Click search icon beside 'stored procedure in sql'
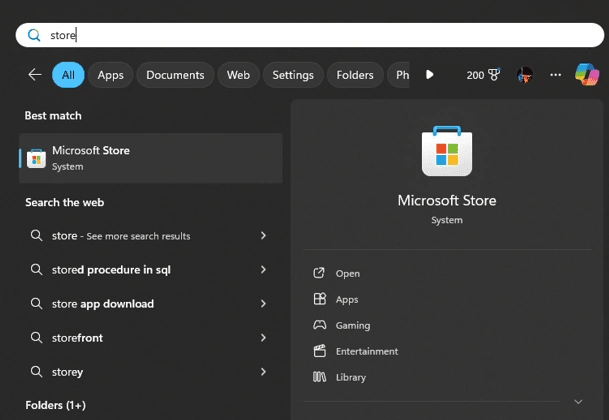The image size is (609, 420). point(37,270)
